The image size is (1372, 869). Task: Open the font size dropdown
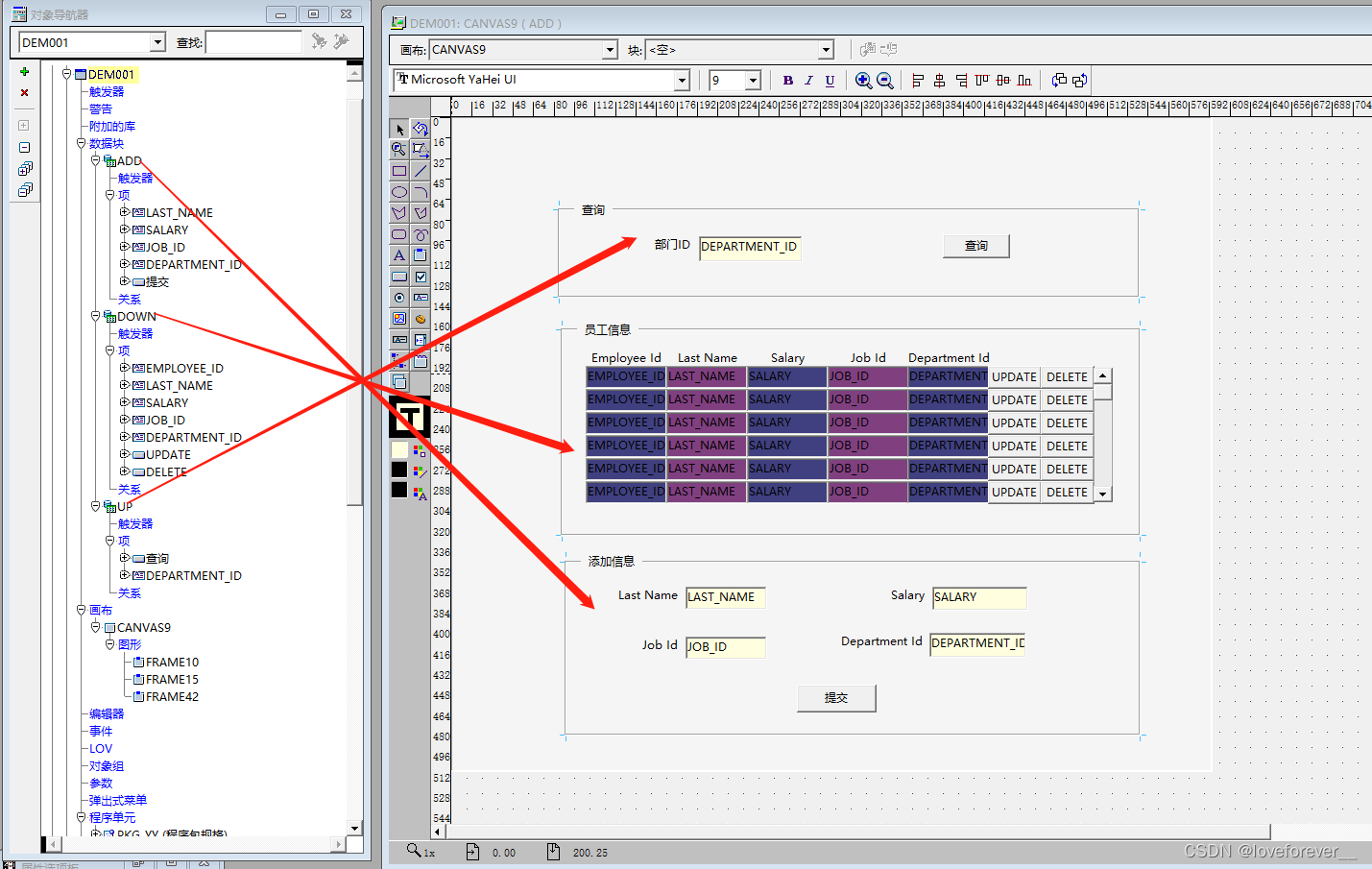(753, 81)
